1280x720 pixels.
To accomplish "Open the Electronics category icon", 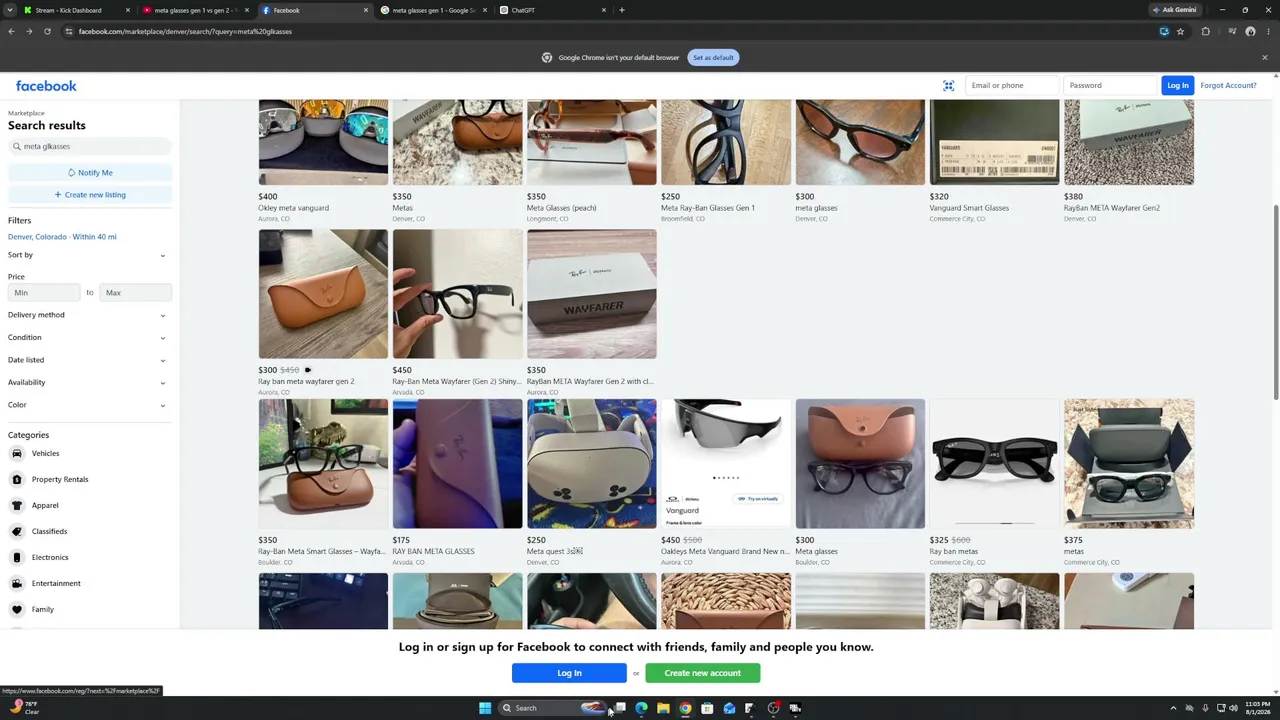I will click(x=17, y=557).
